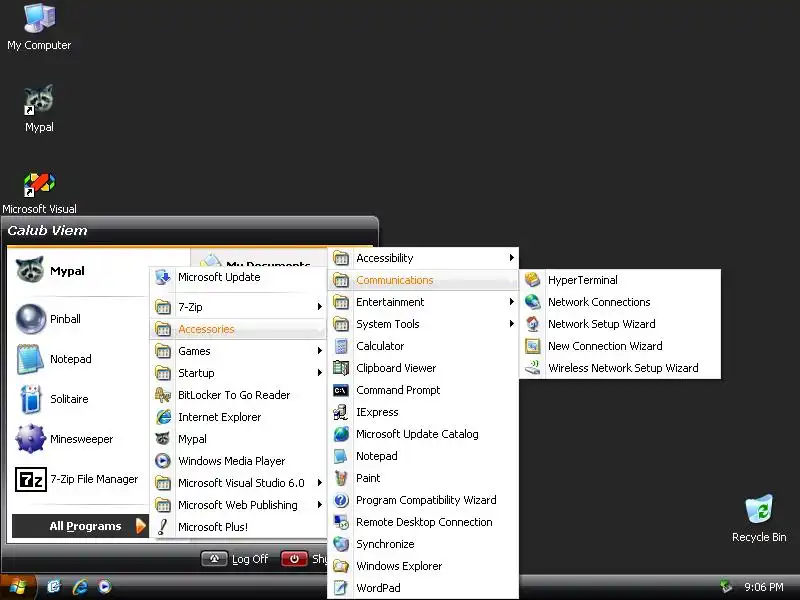Expand the 7-Zip program folder
800x600 pixels.
click(x=238, y=307)
